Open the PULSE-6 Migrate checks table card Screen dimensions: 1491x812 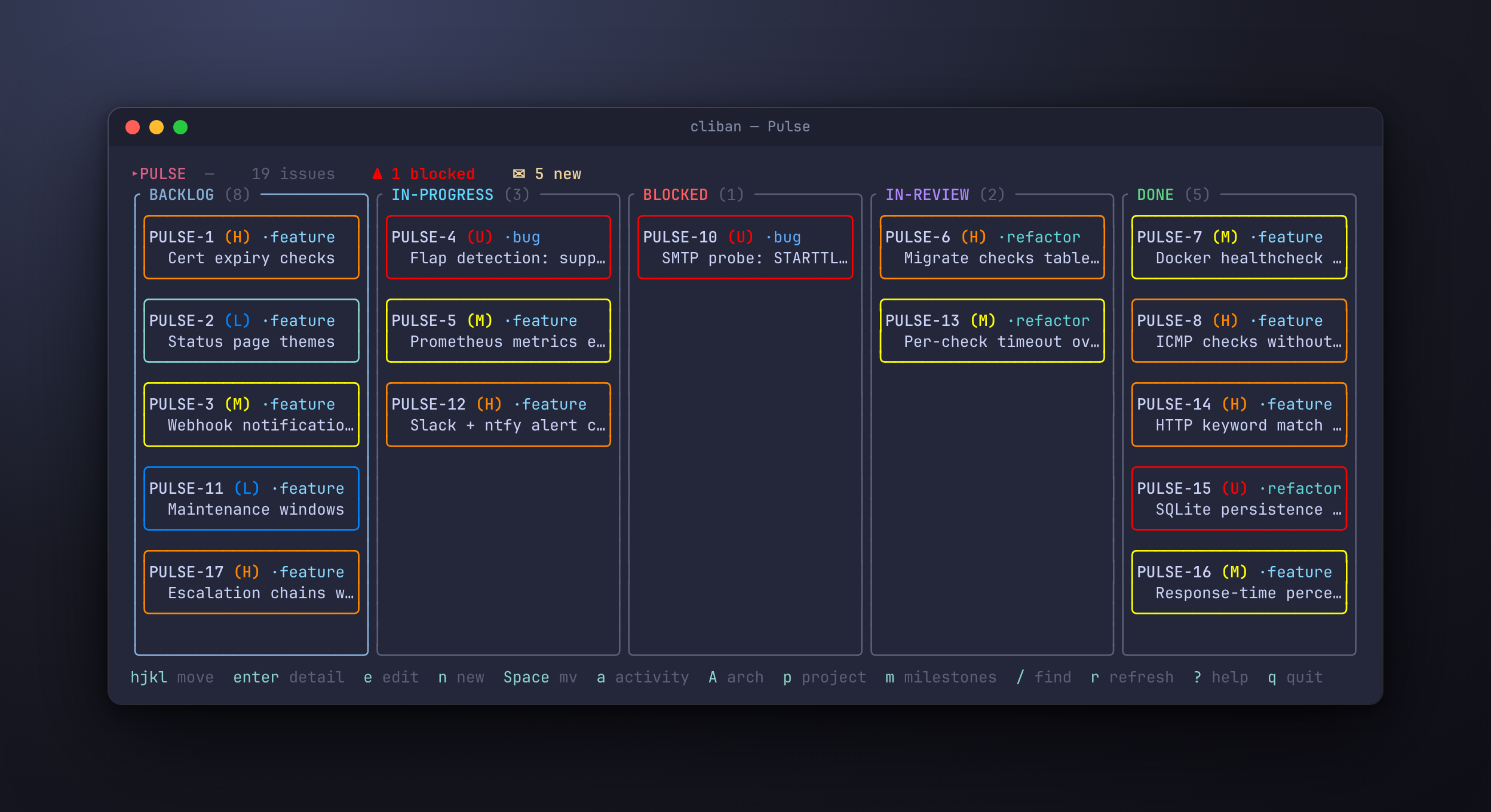click(992, 247)
